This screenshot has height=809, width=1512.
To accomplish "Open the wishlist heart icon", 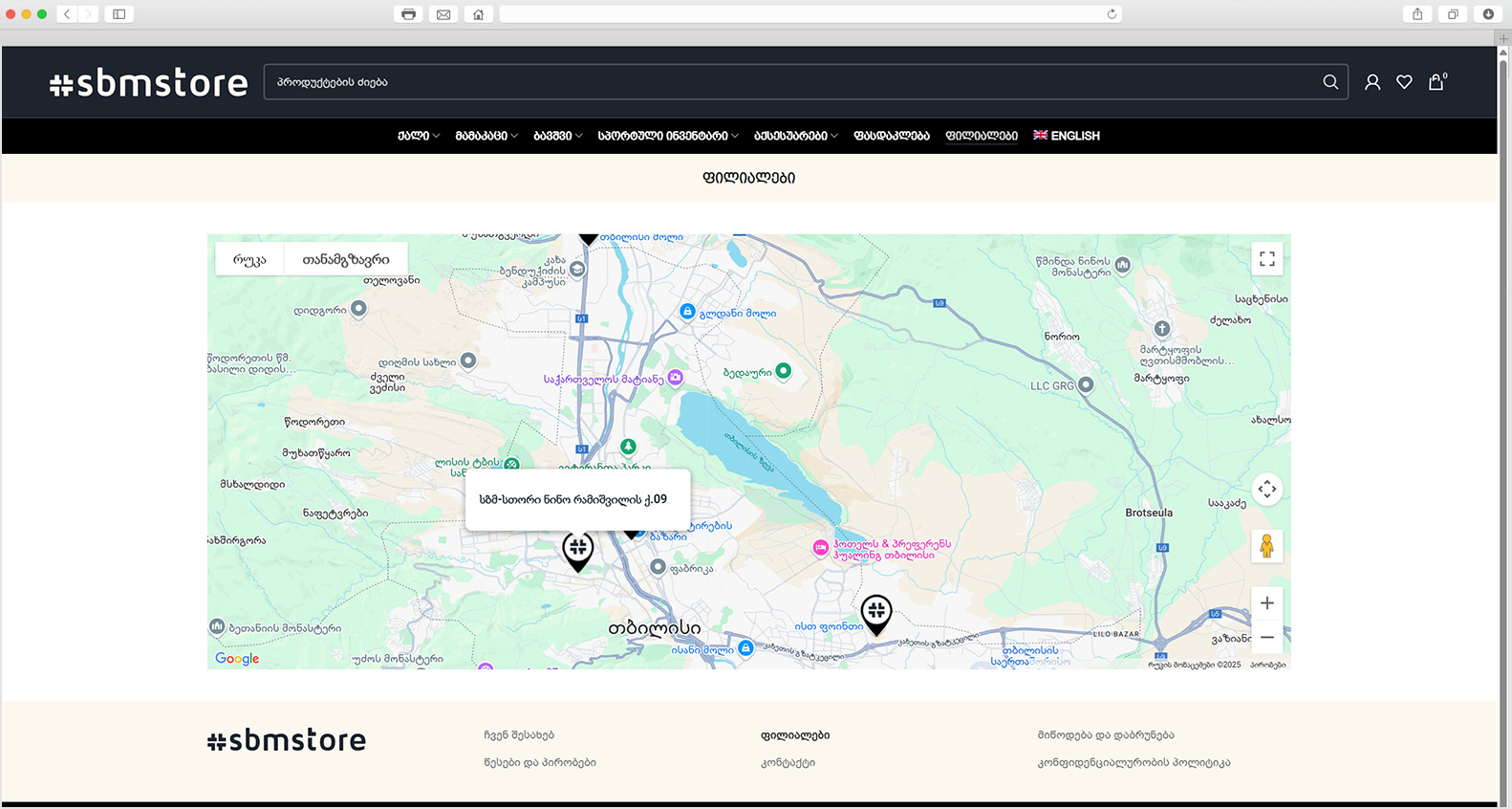I will click(x=1404, y=82).
